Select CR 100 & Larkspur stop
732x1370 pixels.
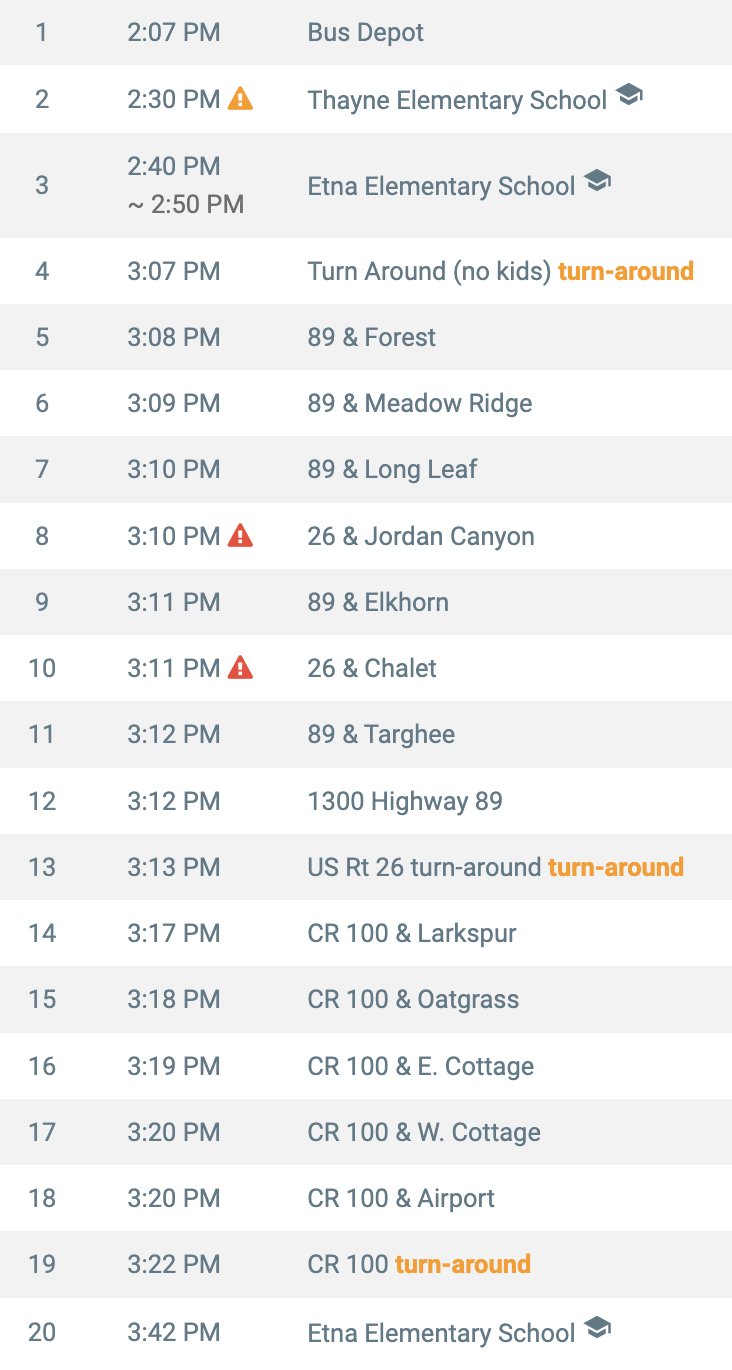[366, 933]
